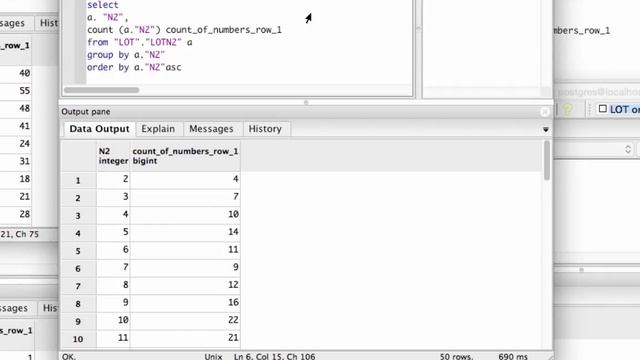640x360 pixels.
Task: Toggle the LOT on checkbox in right window
Action: click(x=602, y=109)
